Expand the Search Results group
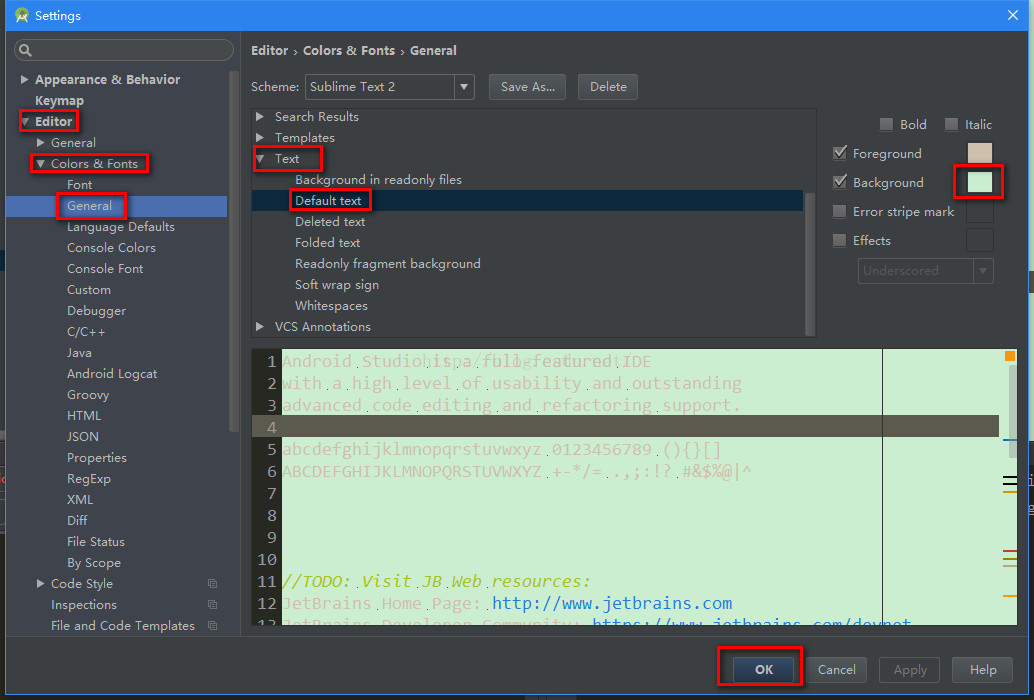Image resolution: width=1034 pixels, height=700 pixels. point(260,117)
